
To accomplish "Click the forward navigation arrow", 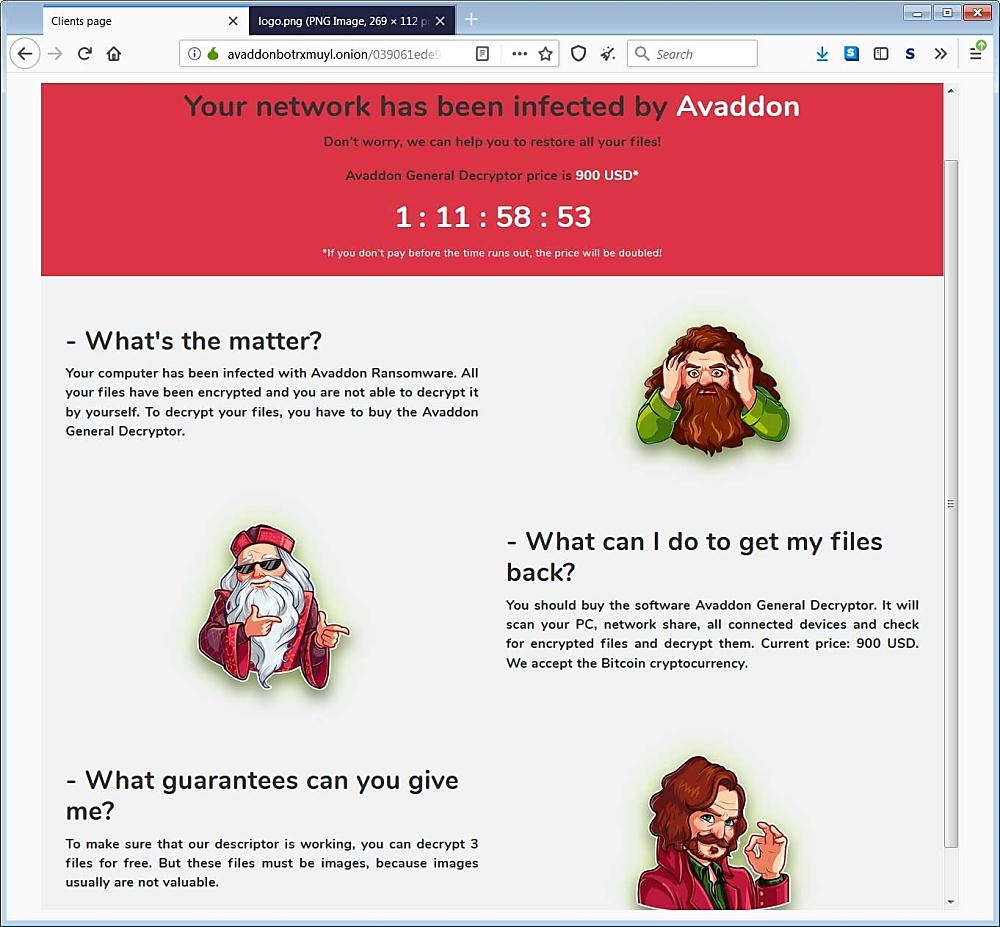I will (55, 54).
